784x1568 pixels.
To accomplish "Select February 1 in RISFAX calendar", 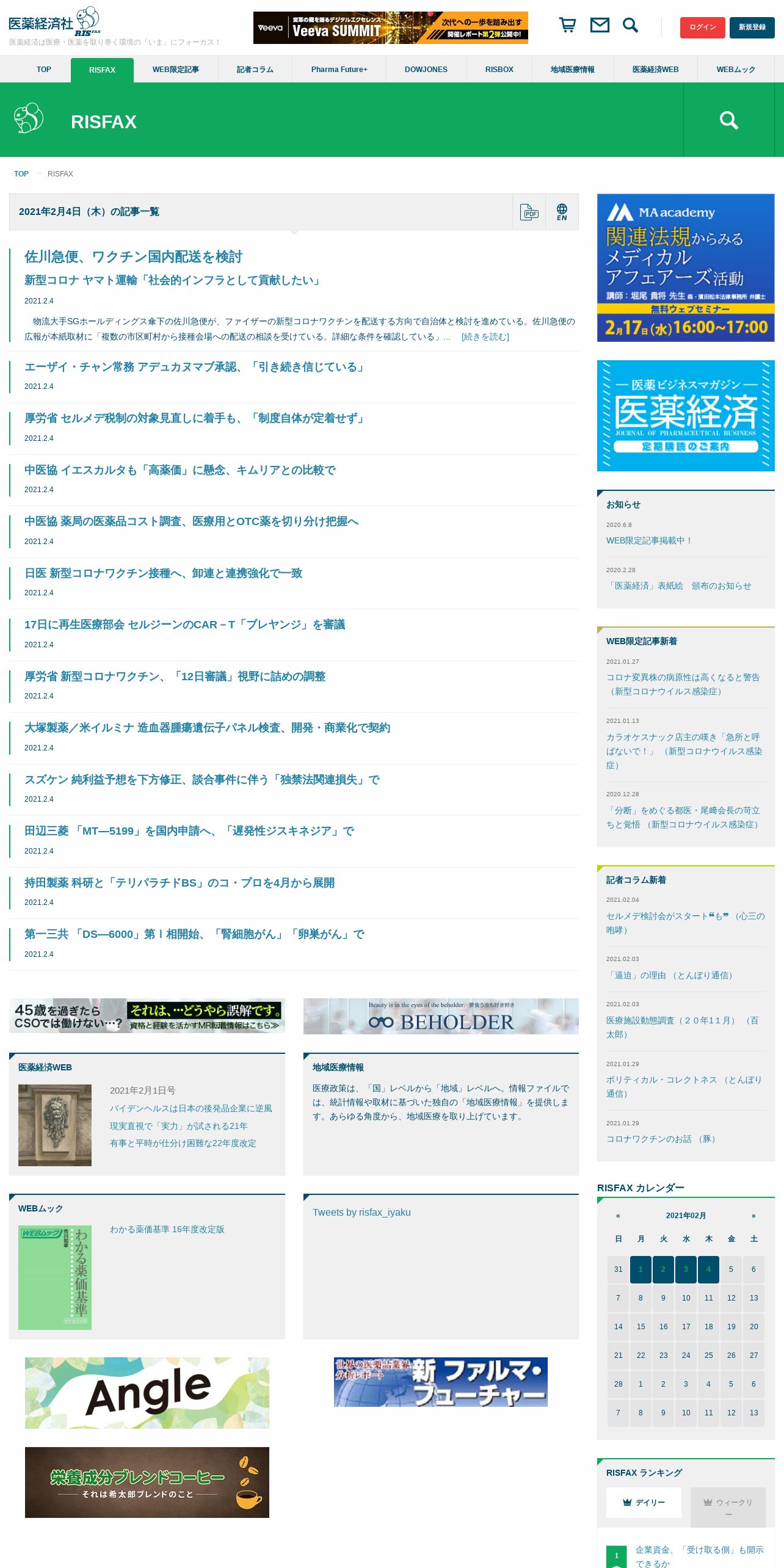I will 641,1269.
